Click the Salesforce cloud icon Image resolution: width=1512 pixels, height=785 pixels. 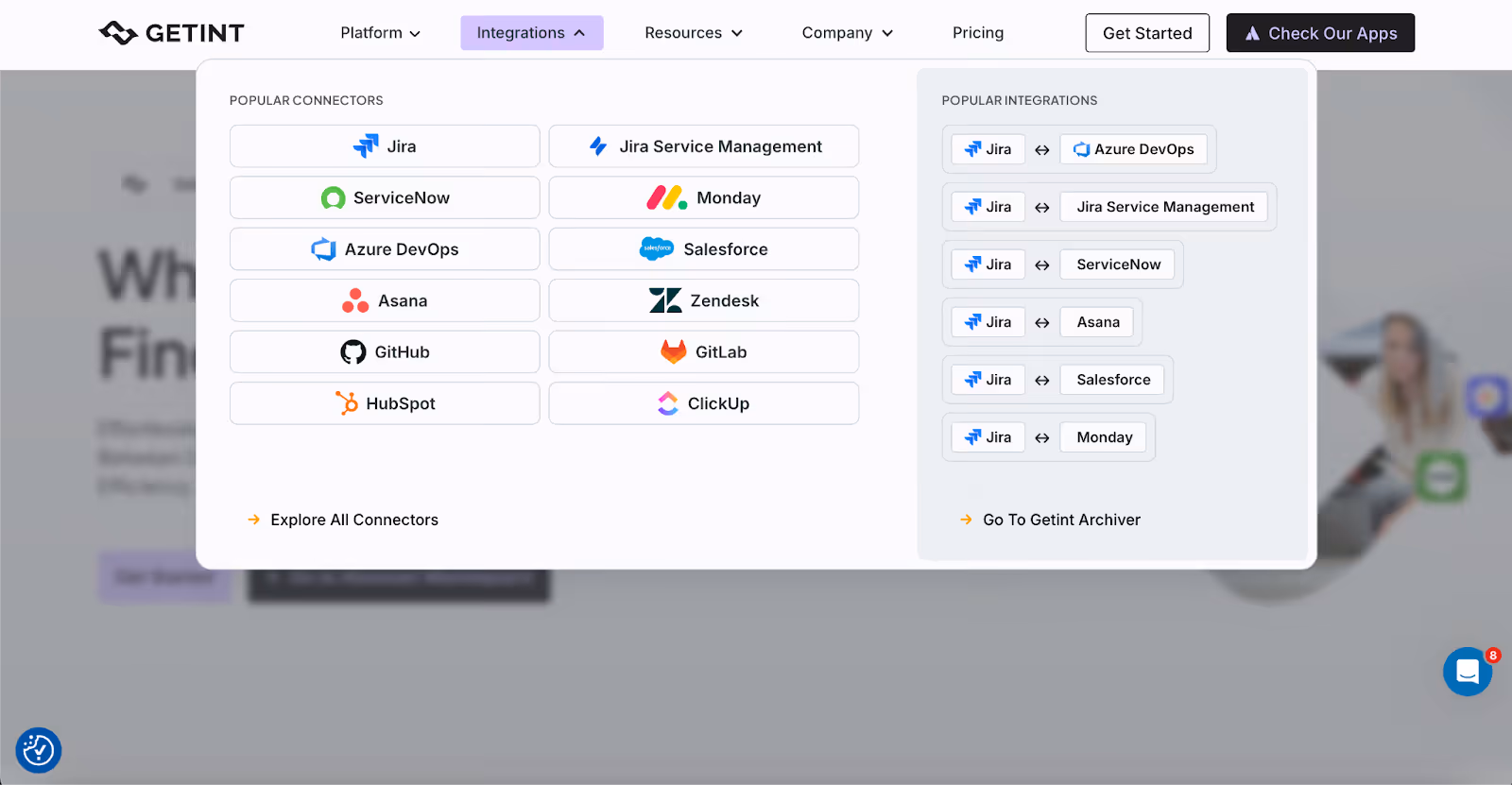click(657, 248)
